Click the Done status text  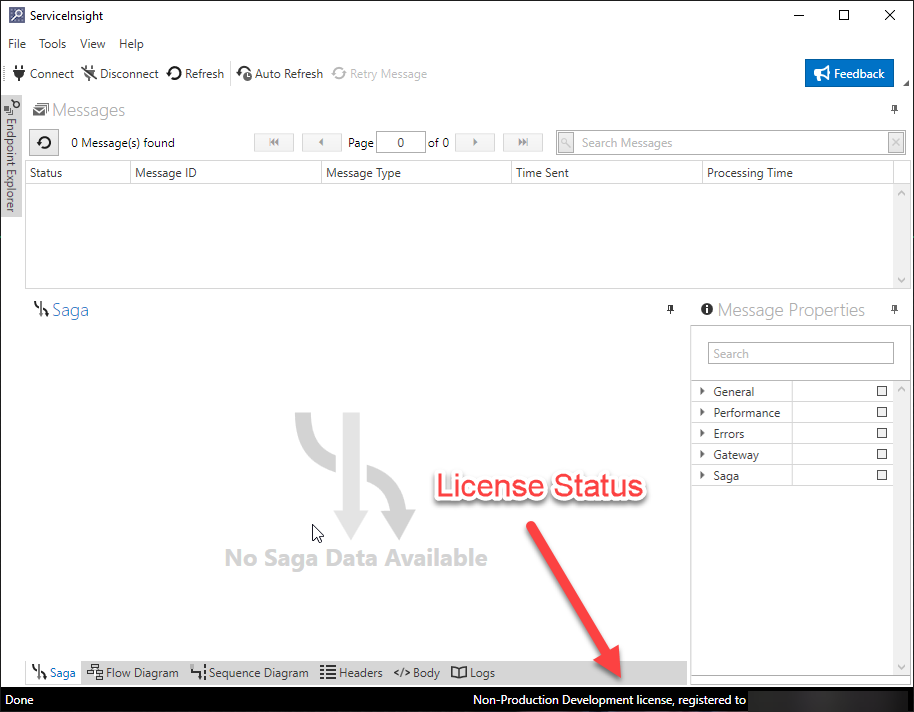[19, 700]
